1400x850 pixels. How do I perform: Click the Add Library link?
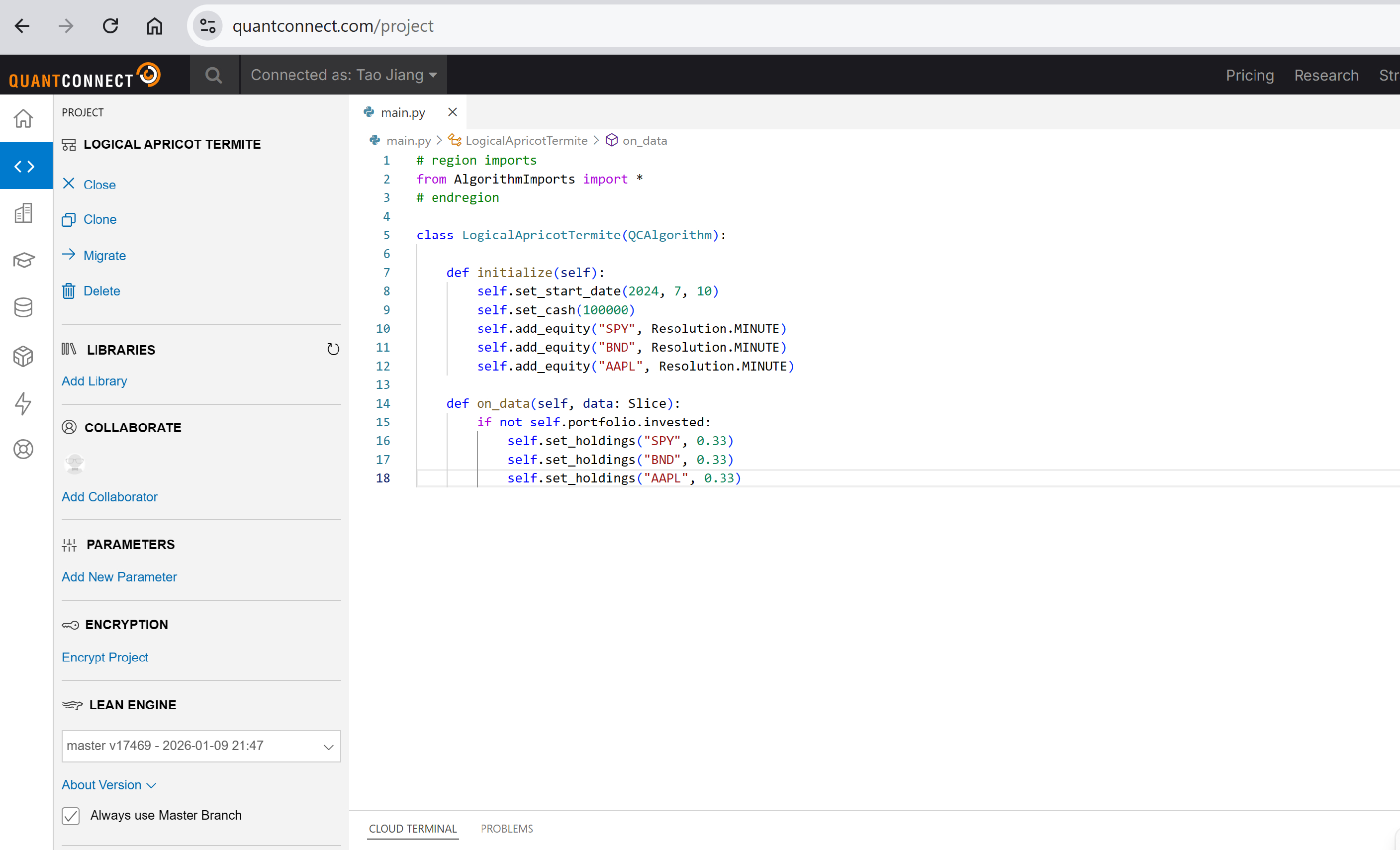[x=94, y=380]
